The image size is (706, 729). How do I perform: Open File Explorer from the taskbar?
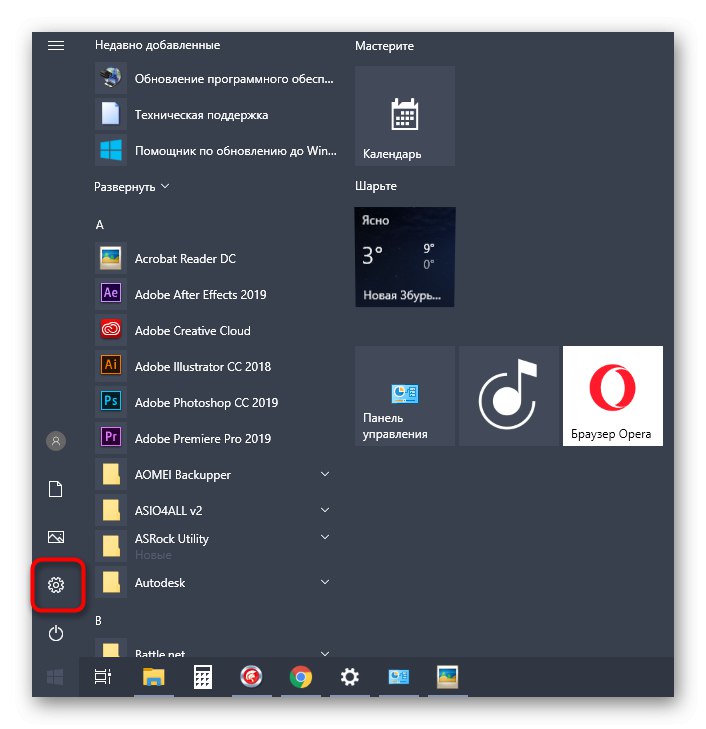point(154,677)
